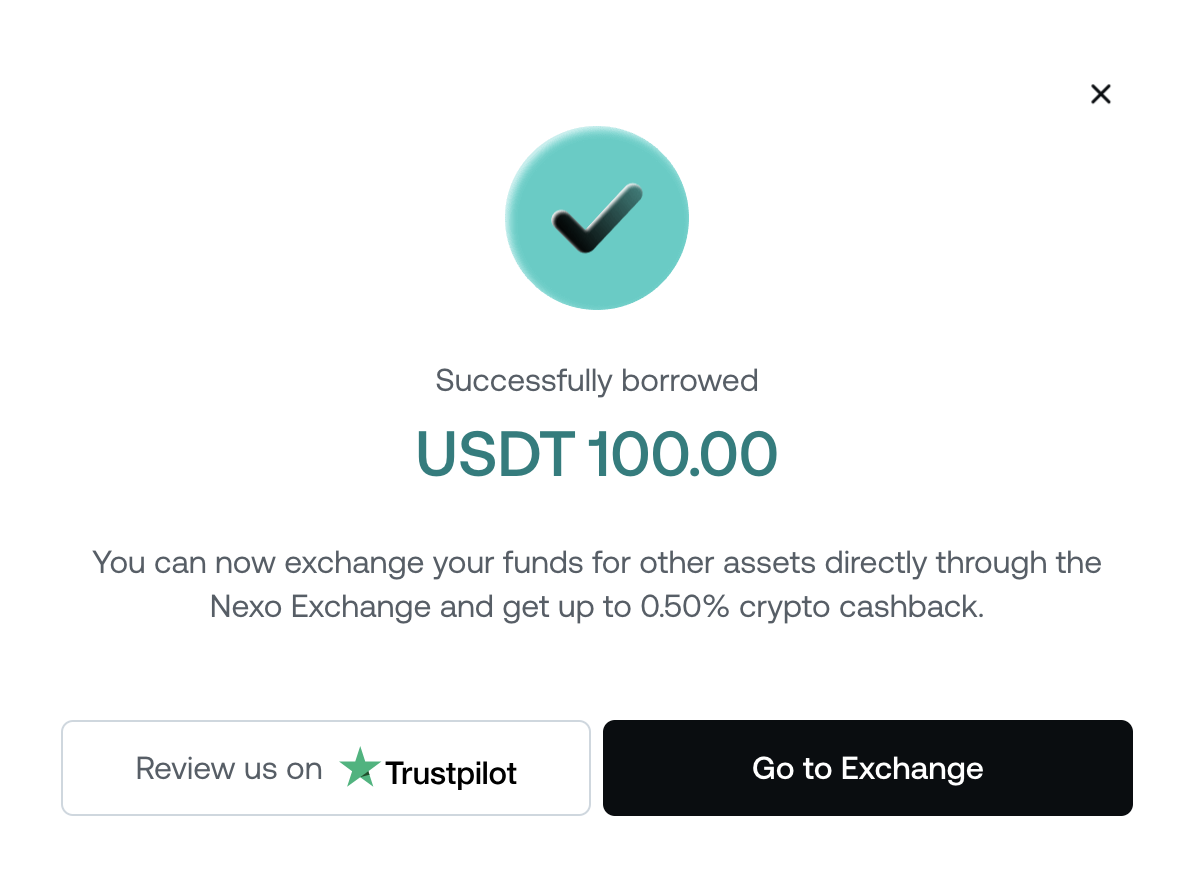1195x877 pixels.
Task: Click the dark checkmark inside the circle
Action: click(597, 217)
